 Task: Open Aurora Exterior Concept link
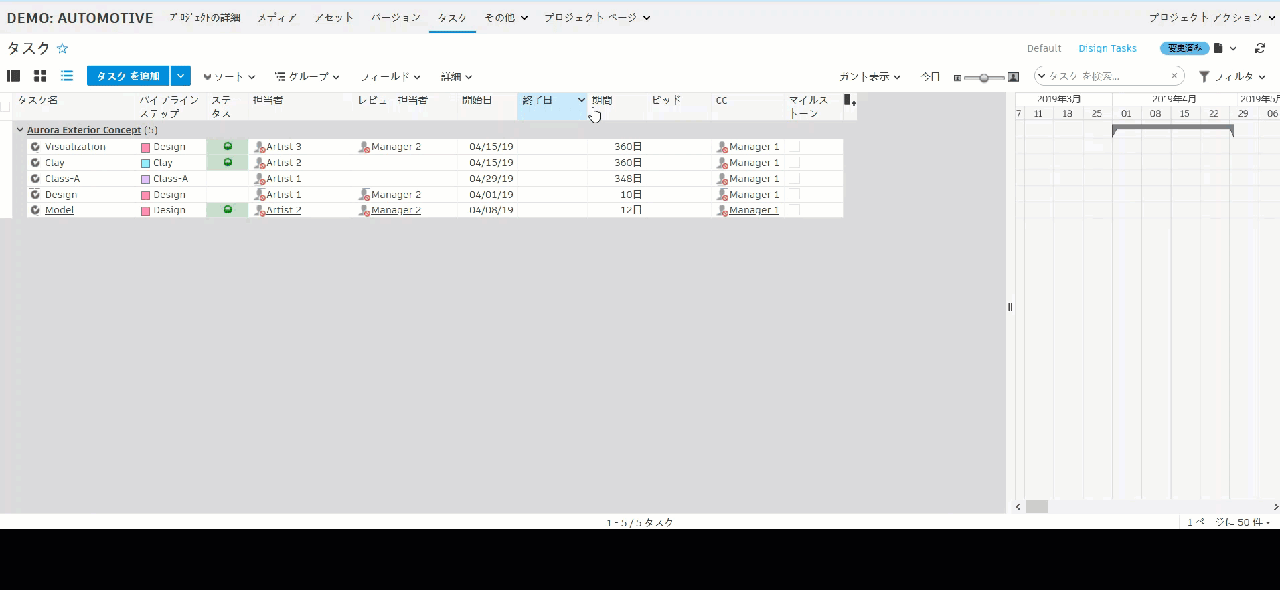[84, 130]
